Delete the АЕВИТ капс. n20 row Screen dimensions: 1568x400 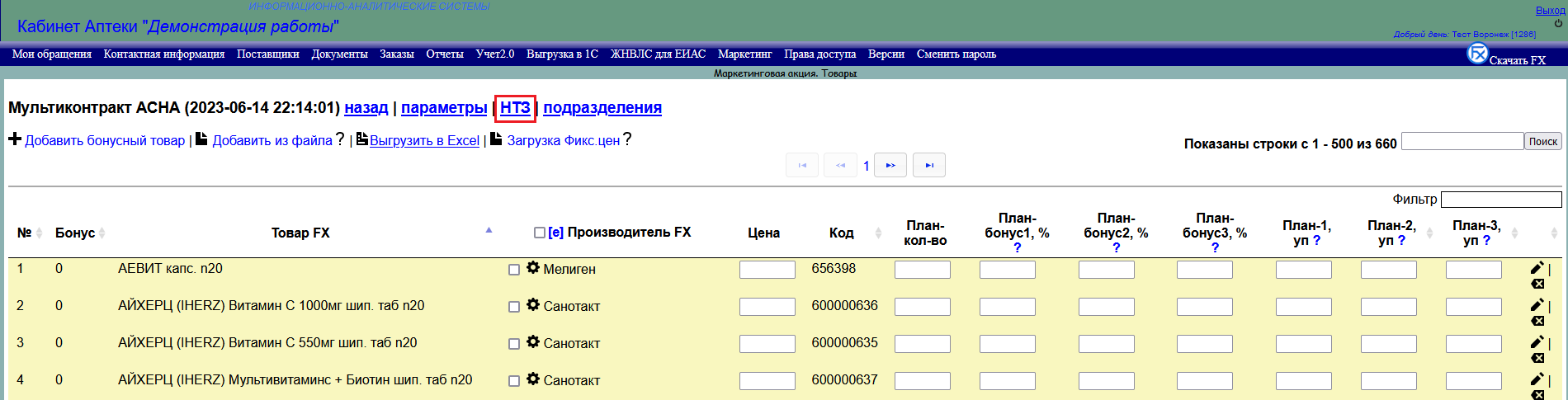1537,284
